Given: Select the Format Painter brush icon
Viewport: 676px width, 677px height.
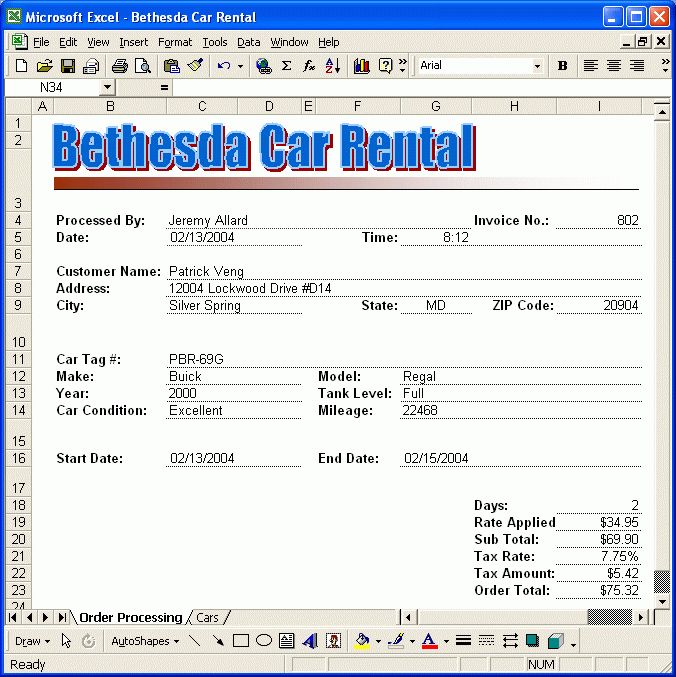Looking at the screenshot, I should coord(195,66).
